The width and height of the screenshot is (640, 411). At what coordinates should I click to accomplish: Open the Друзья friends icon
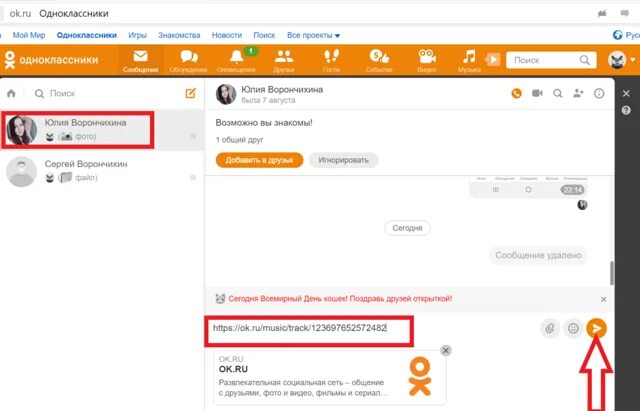pos(283,60)
